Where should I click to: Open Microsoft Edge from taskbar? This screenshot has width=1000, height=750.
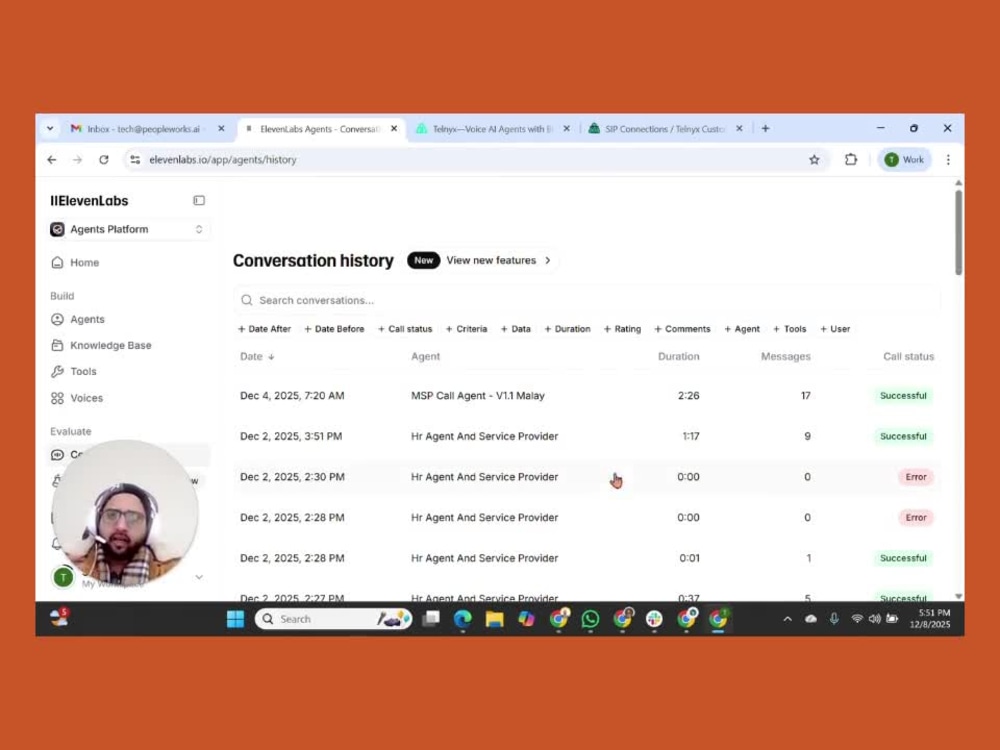[463, 619]
